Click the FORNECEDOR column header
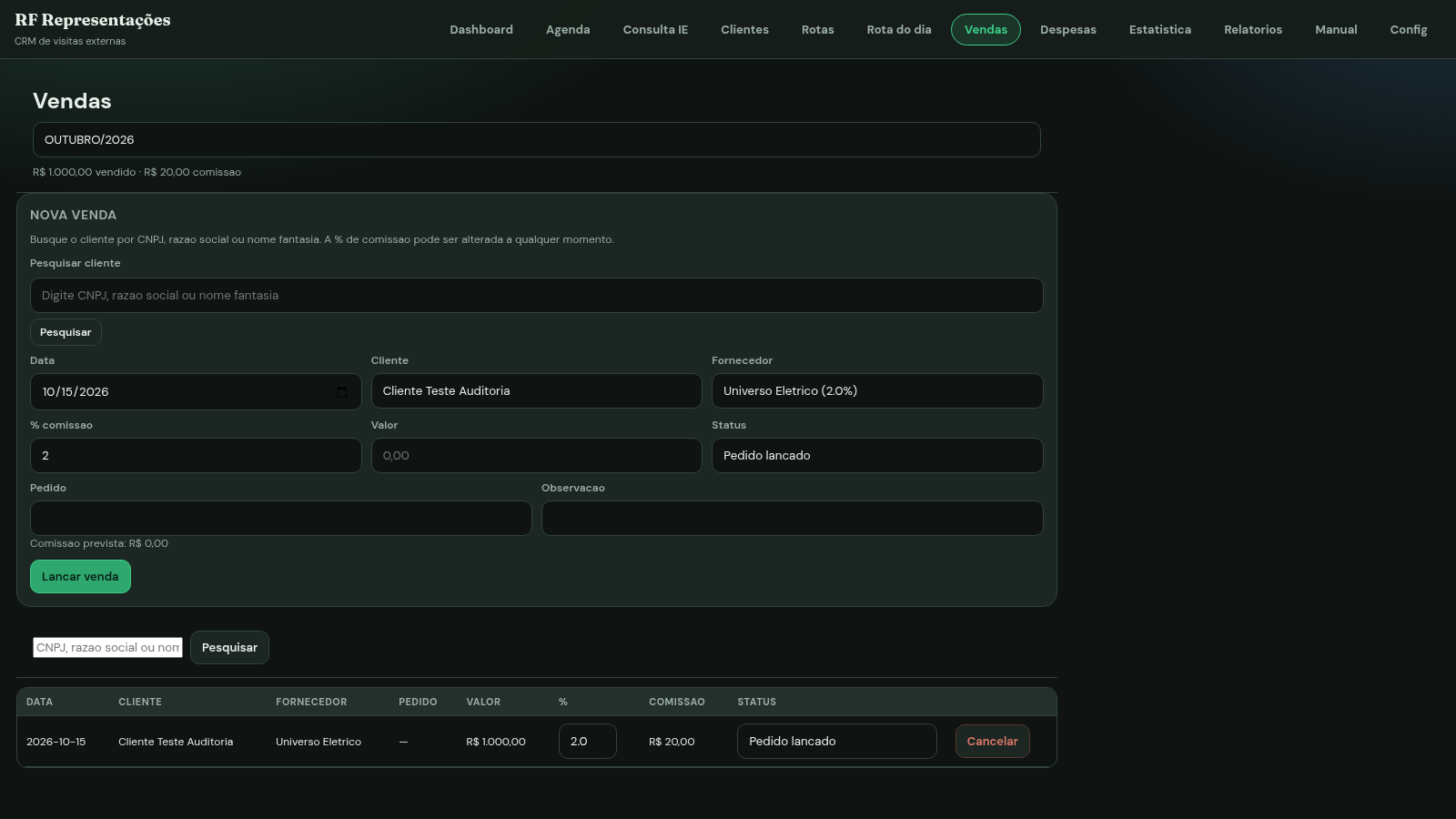 [x=311, y=703]
